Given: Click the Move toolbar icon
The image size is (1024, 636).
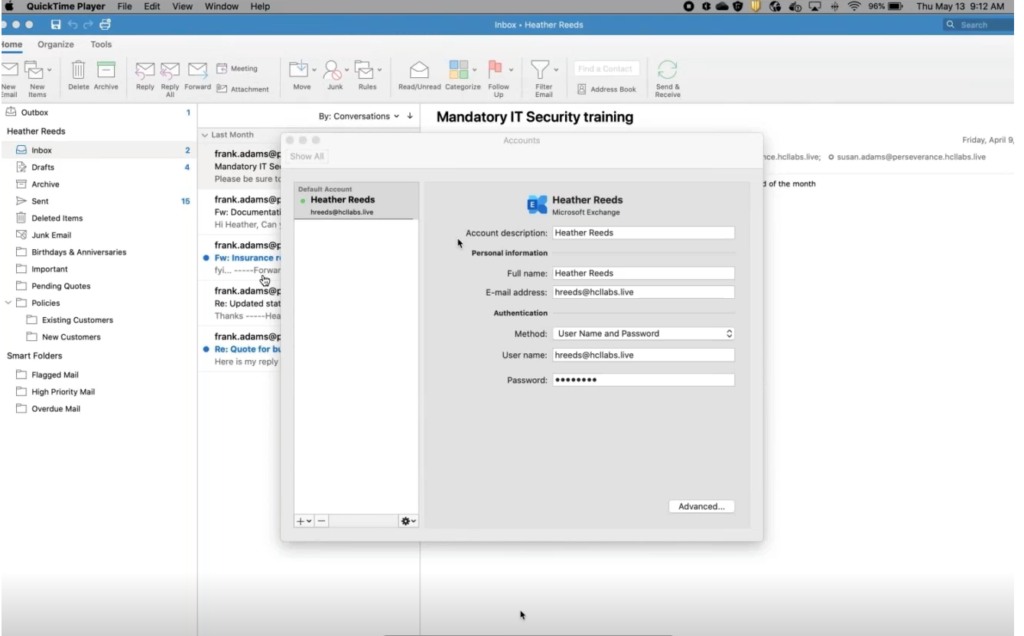Looking at the screenshot, I should click(x=299, y=69).
